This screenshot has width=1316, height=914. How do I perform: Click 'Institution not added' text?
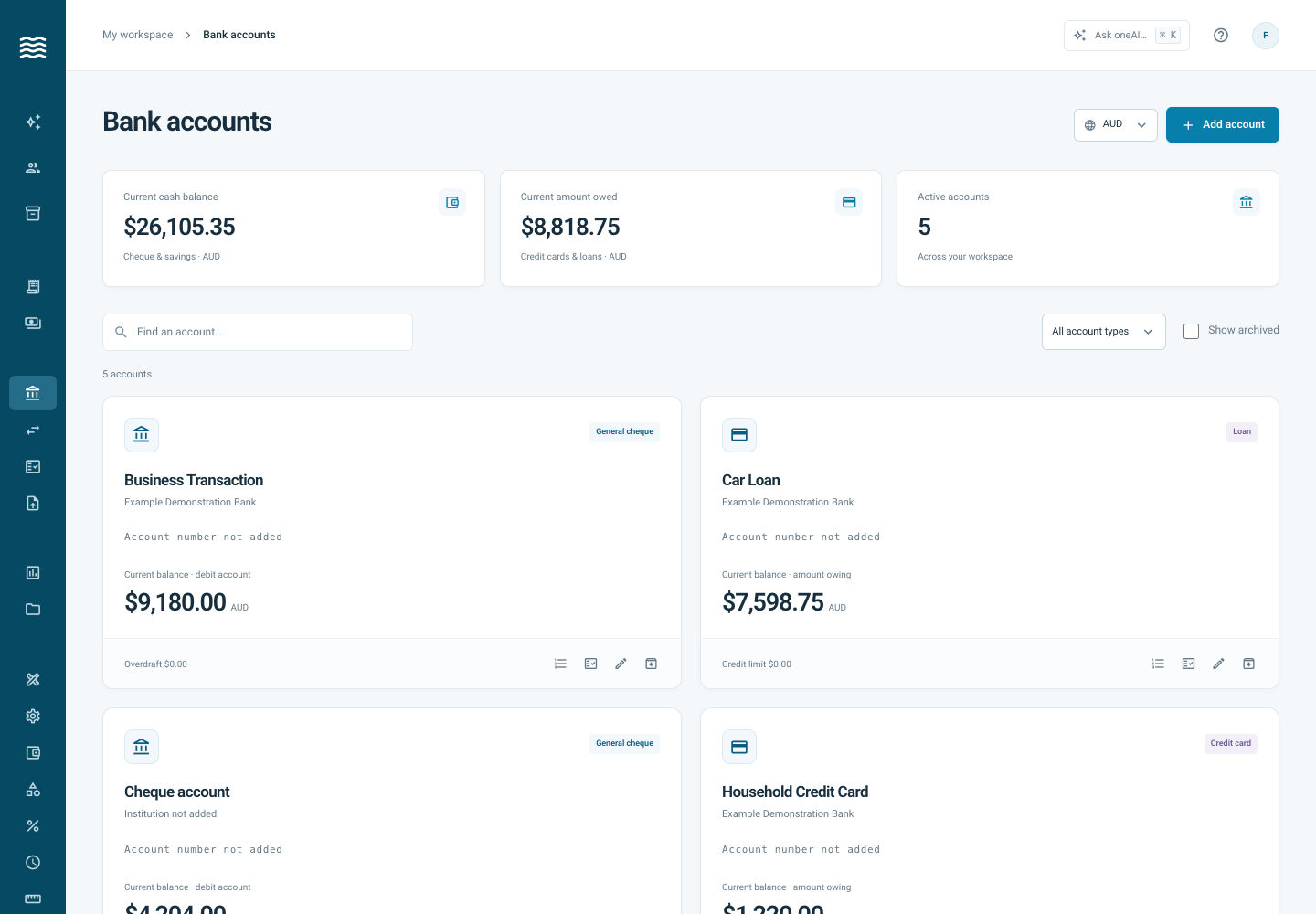[x=171, y=813]
